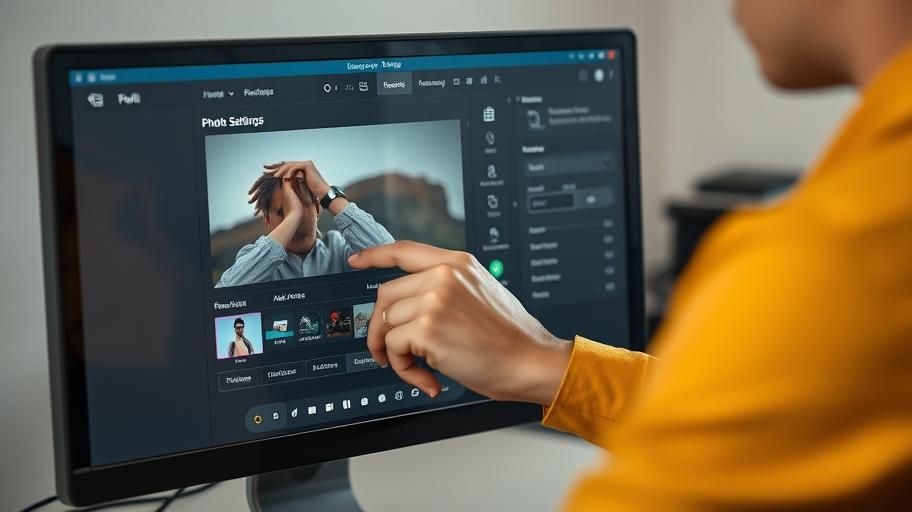Image resolution: width=912 pixels, height=512 pixels.
Task: Select the third thumbnail with white splash image
Action: click(x=309, y=326)
